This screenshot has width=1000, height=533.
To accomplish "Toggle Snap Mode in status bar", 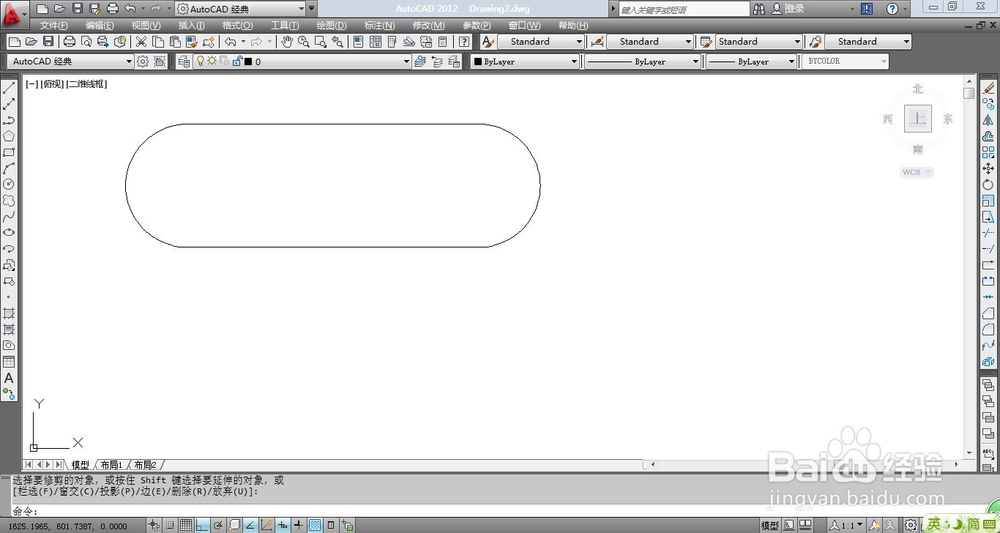I will point(170,525).
